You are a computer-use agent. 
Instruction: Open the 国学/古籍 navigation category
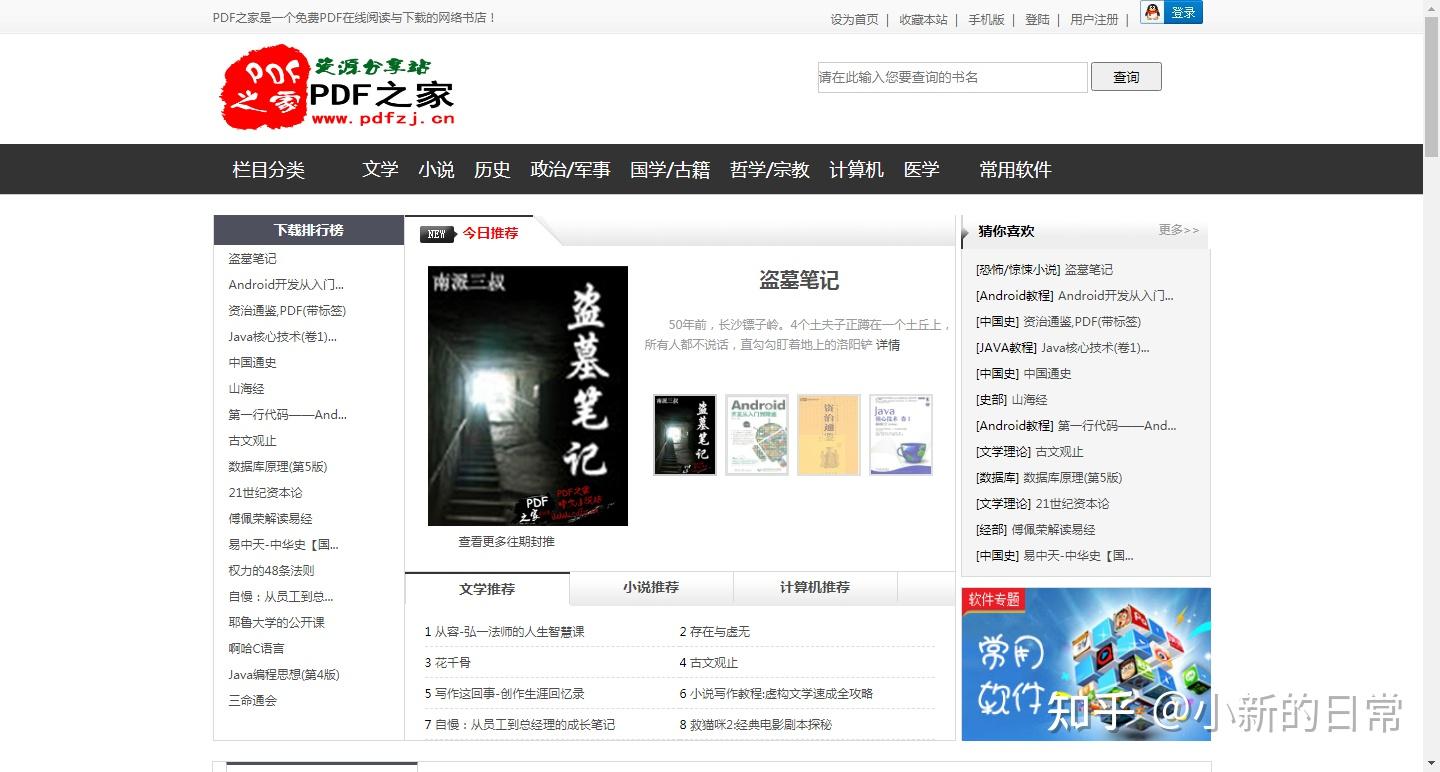[x=670, y=170]
